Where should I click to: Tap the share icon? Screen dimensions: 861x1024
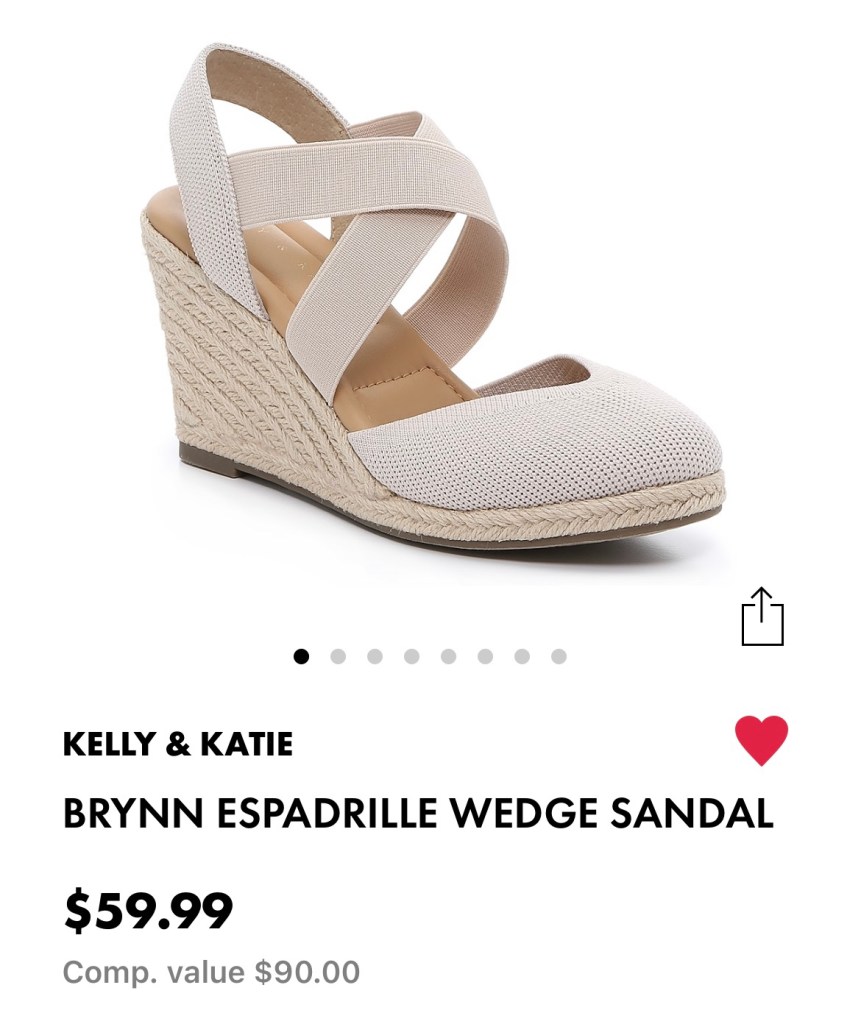coord(762,616)
